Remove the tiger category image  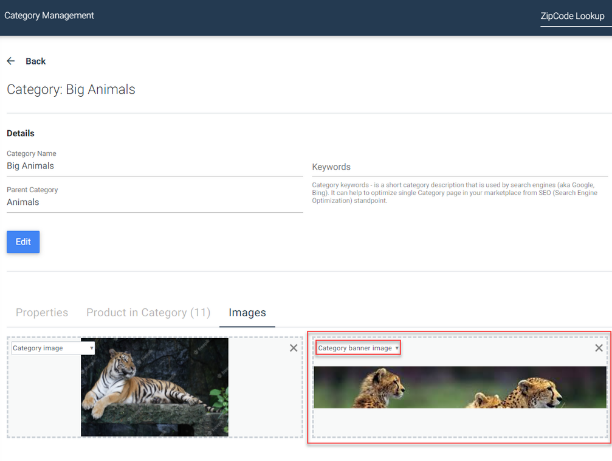[x=294, y=348]
